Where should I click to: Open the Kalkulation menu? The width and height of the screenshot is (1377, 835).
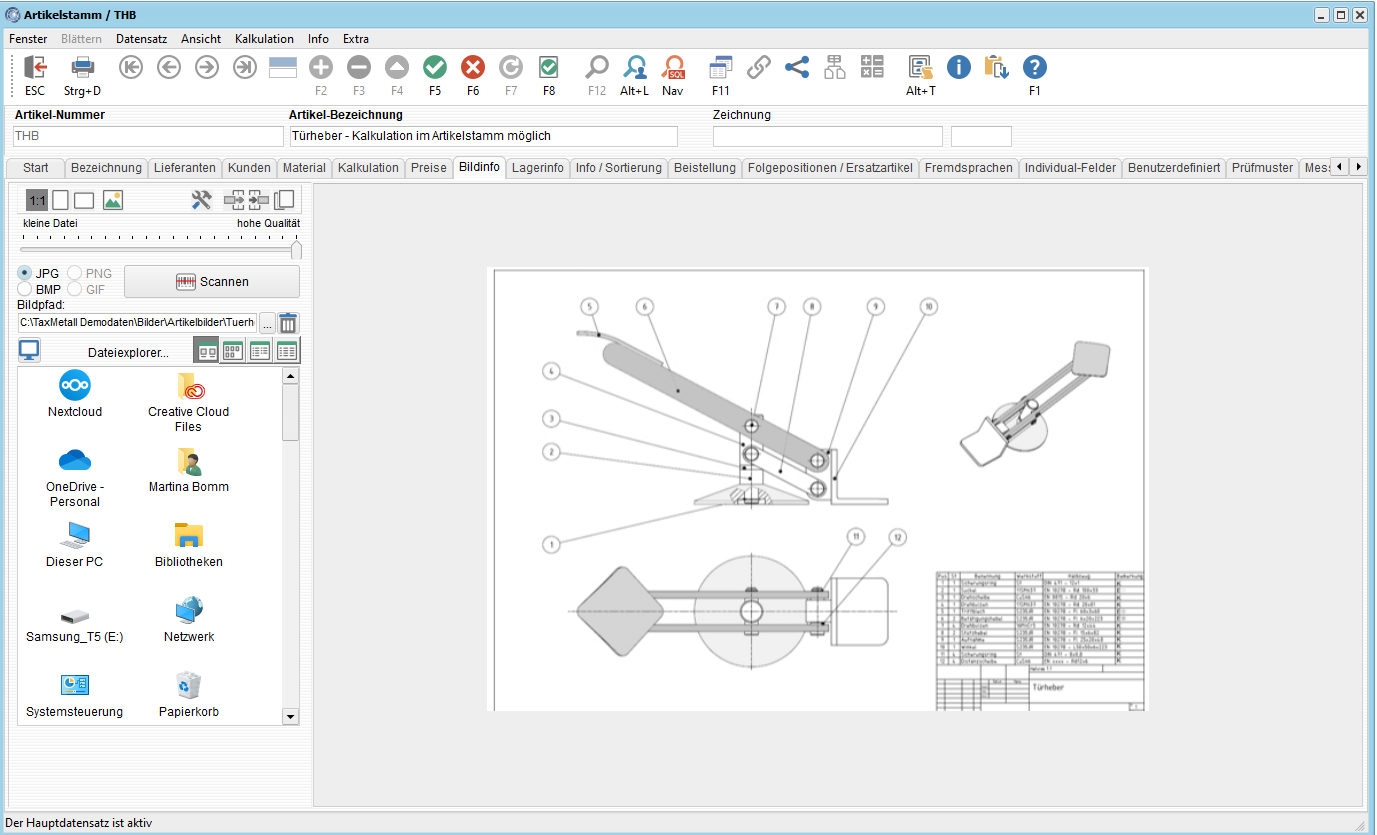click(264, 39)
